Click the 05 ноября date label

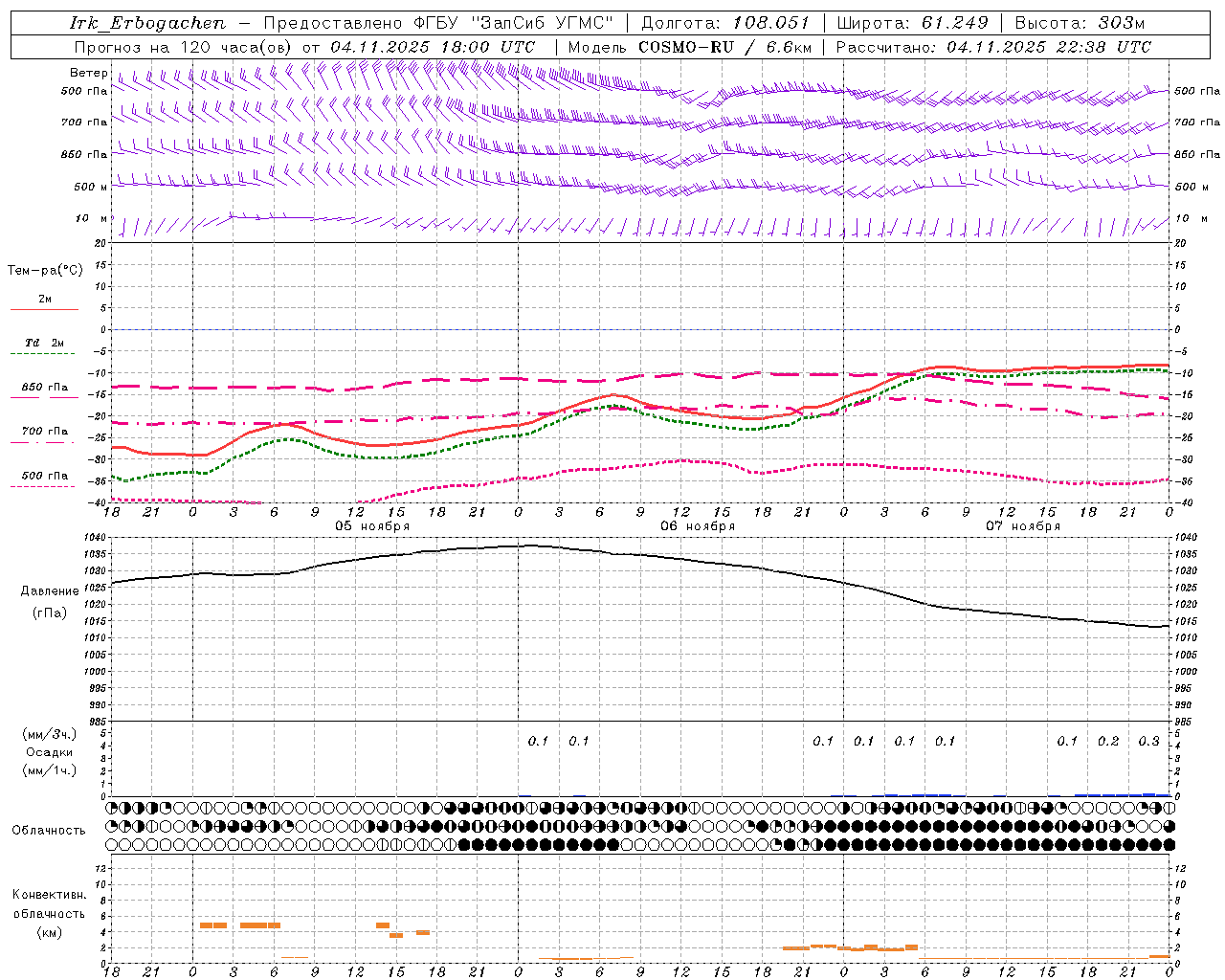[372, 526]
